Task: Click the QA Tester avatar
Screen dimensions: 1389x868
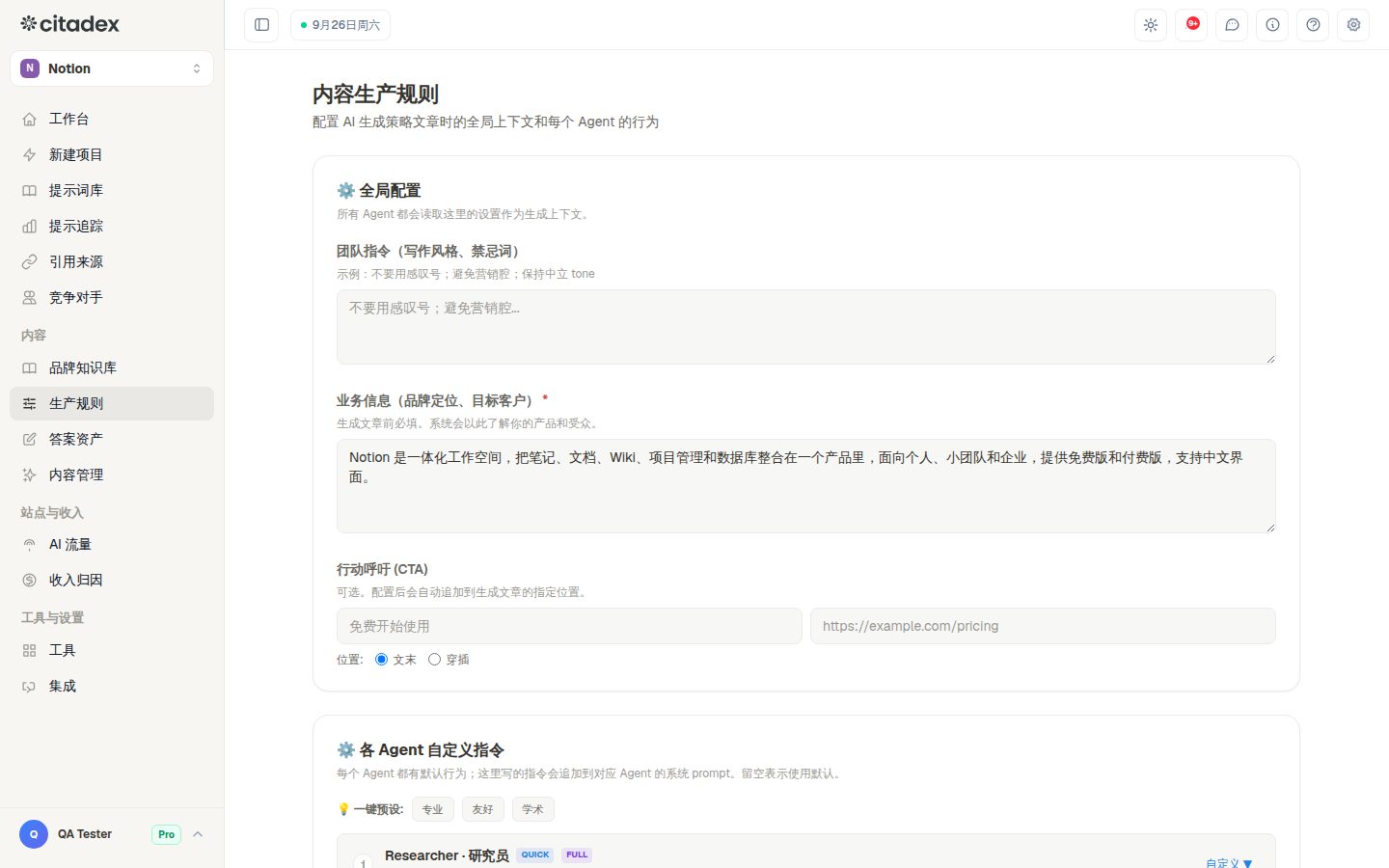Action: click(34, 834)
